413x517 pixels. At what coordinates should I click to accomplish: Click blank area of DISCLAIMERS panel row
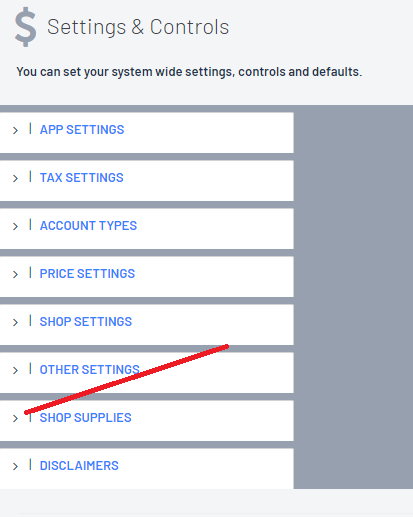click(x=207, y=468)
